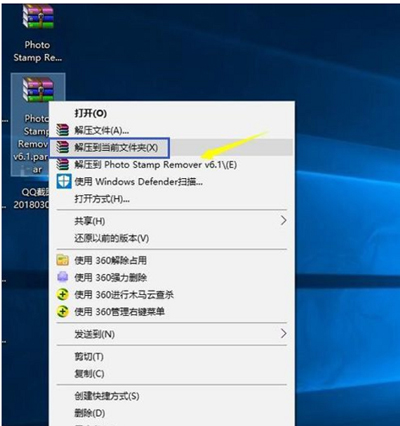400x426 pixels.
Task: Choose 删除(D) from the context menu
Action: 171,413
